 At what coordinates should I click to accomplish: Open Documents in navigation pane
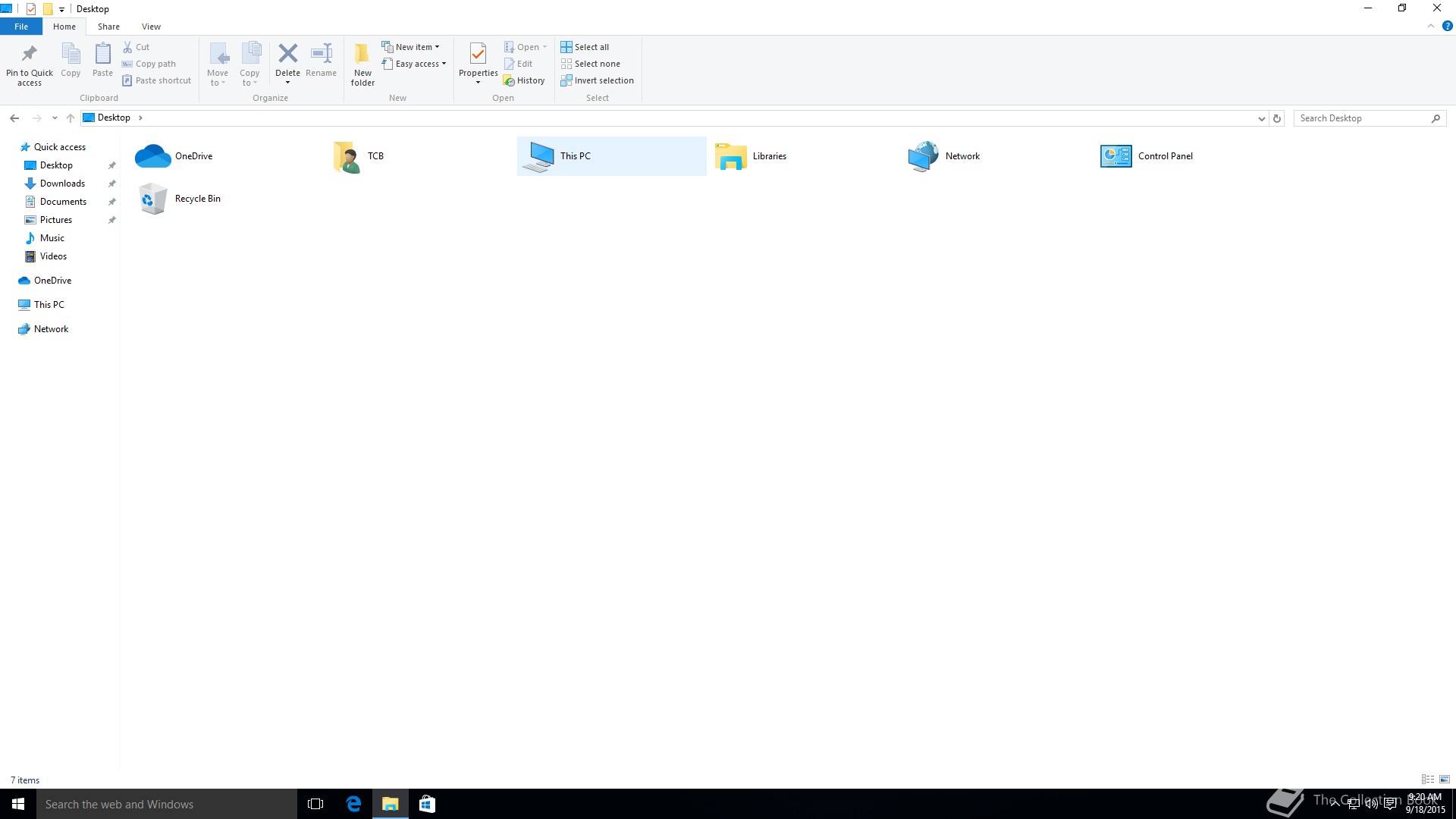tap(63, 202)
